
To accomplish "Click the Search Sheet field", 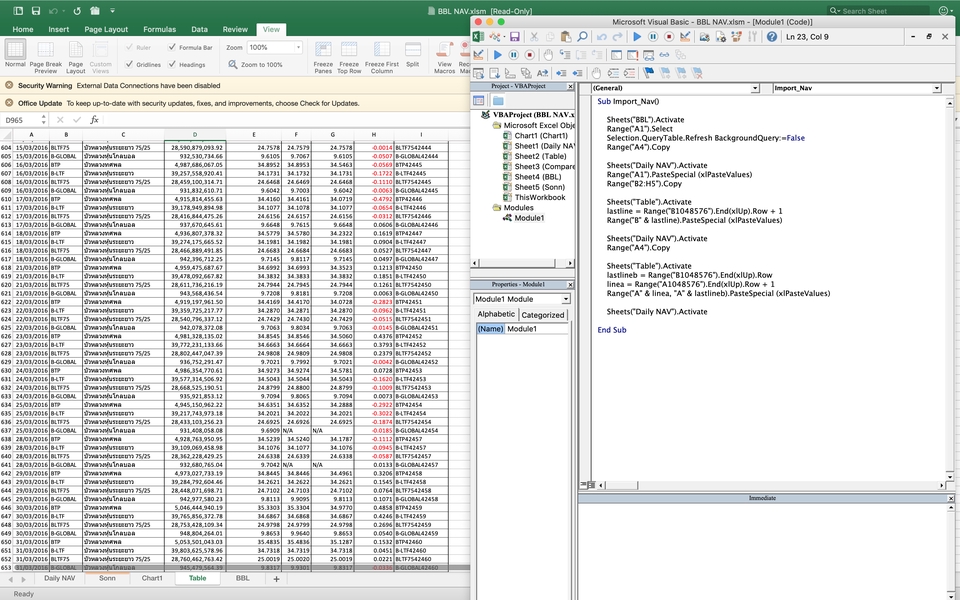I will pos(878,11).
